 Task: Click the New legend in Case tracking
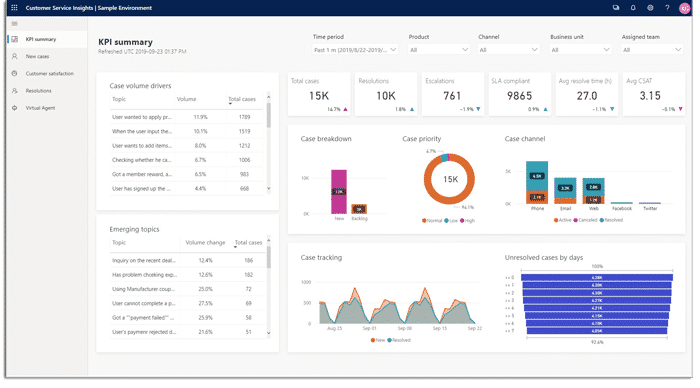pos(378,340)
